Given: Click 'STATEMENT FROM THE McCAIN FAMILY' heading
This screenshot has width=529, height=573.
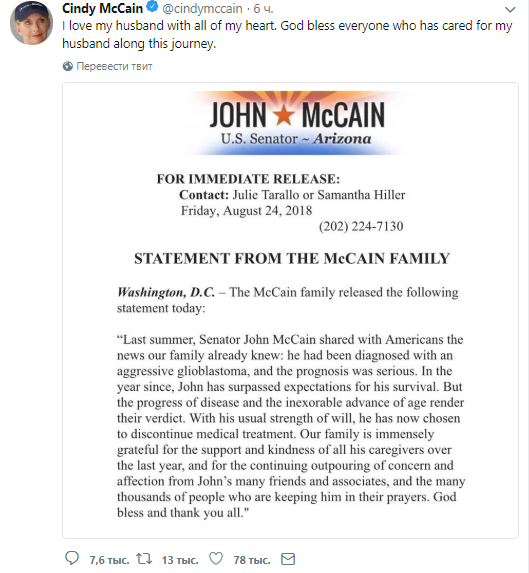Looking at the screenshot, I should [292, 258].
